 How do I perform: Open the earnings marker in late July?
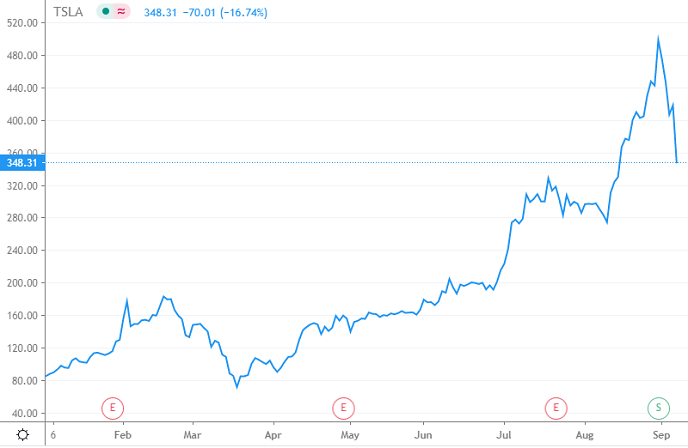click(x=556, y=408)
